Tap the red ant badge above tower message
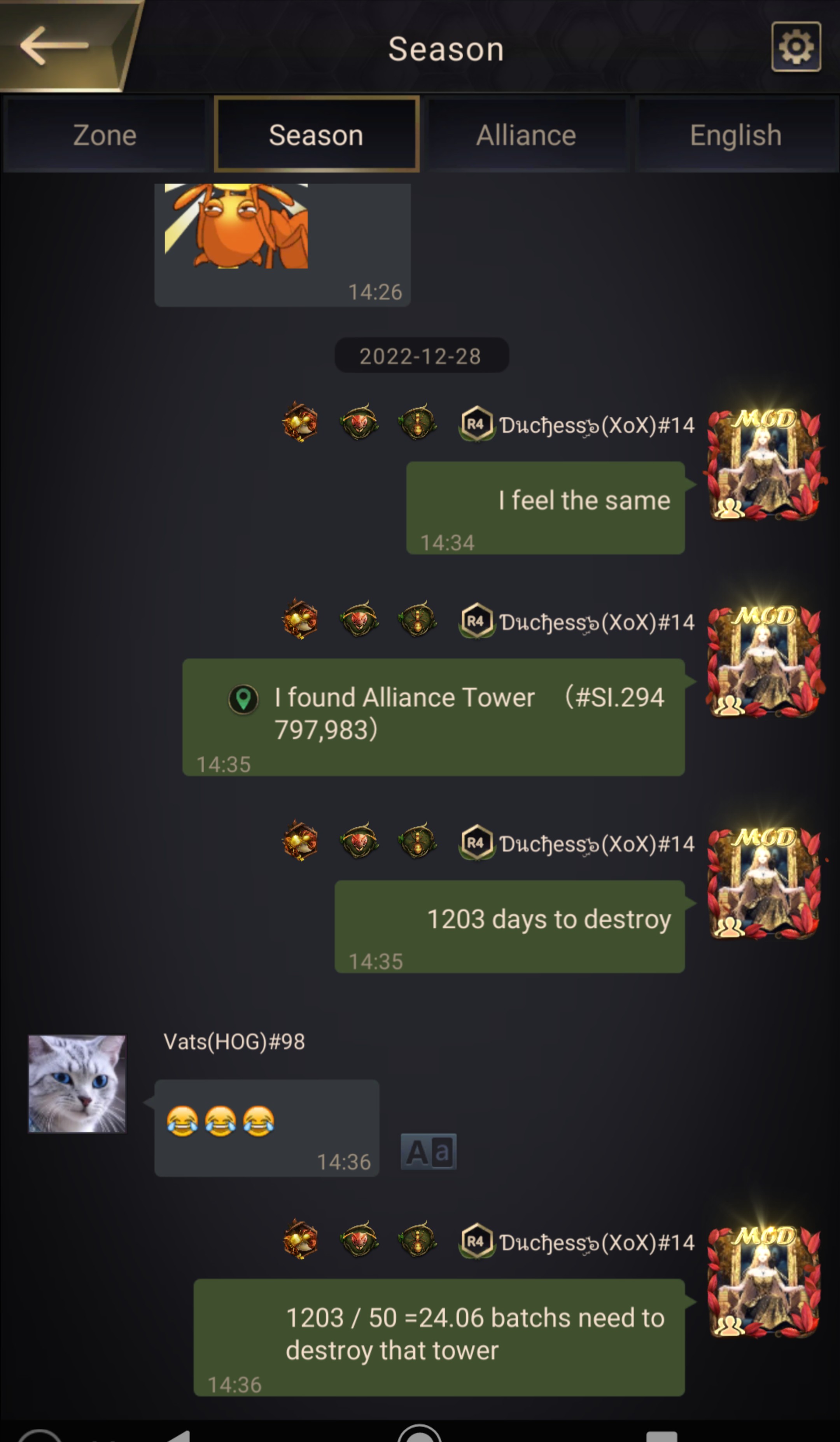The image size is (840, 1442). 359,619
